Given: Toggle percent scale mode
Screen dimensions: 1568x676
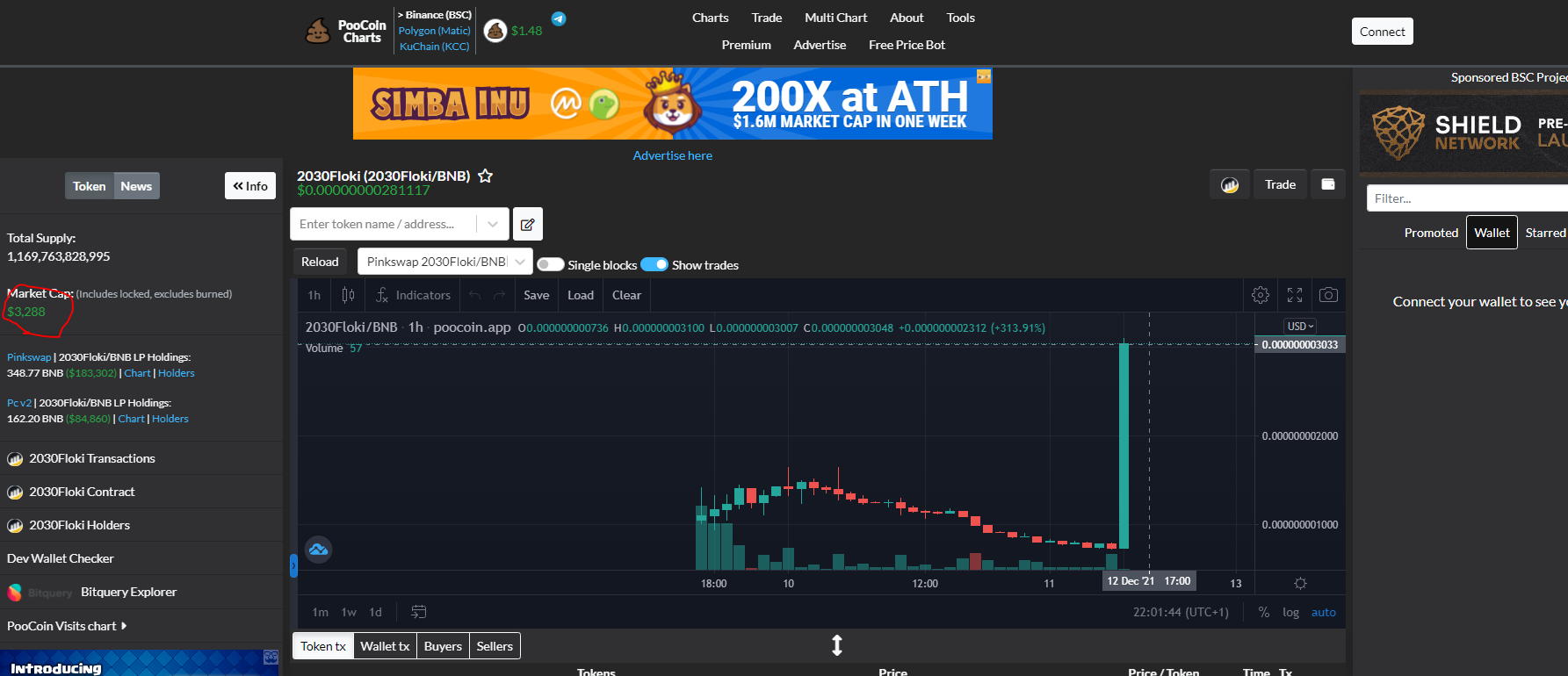Looking at the screenshot, I should tap(1263, 612).
